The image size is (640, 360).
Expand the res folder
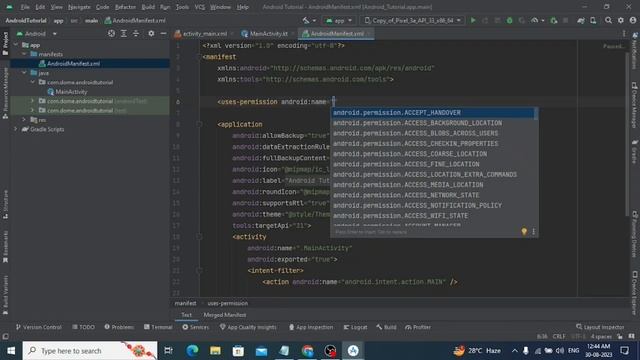pos(24,120)
